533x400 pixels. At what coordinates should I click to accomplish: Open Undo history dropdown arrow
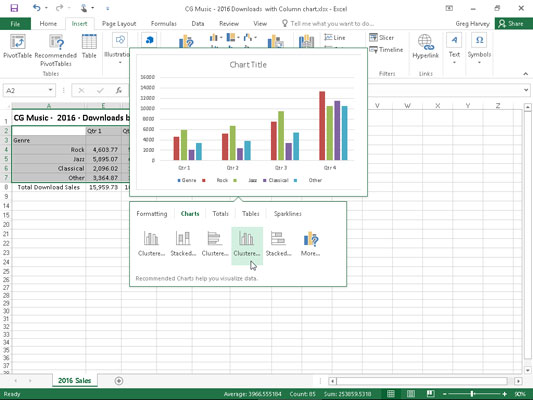pos(46,8)
